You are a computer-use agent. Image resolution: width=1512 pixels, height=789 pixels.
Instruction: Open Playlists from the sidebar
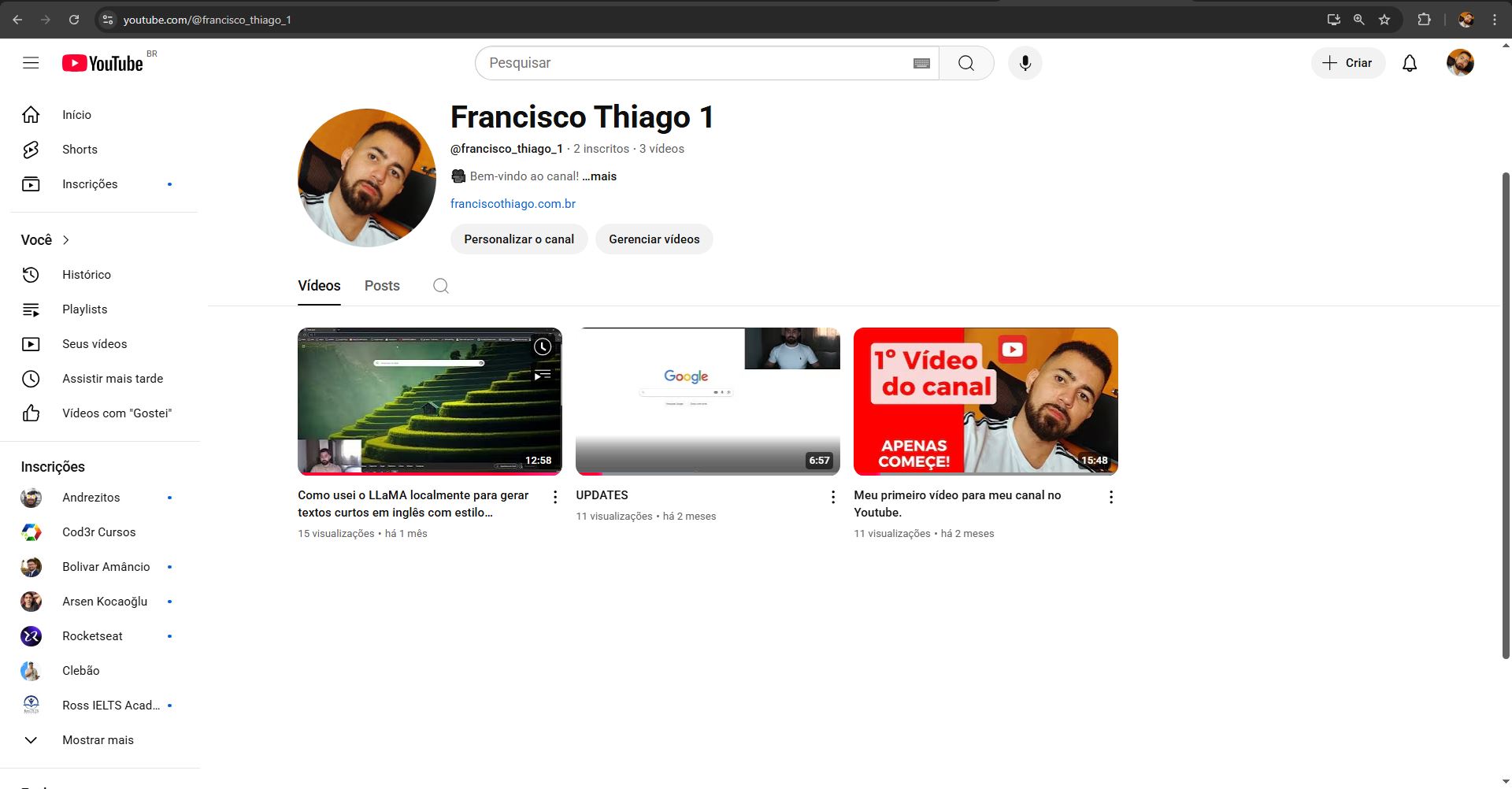[x=84, y=309]
